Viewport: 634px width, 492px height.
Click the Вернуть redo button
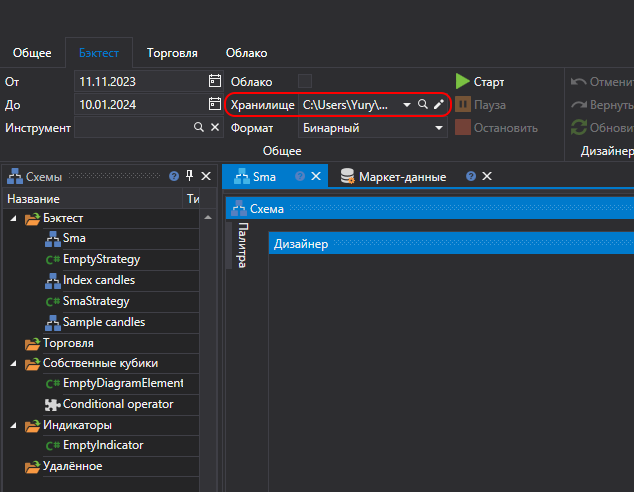pyautogui.click(x=602, y=105)
